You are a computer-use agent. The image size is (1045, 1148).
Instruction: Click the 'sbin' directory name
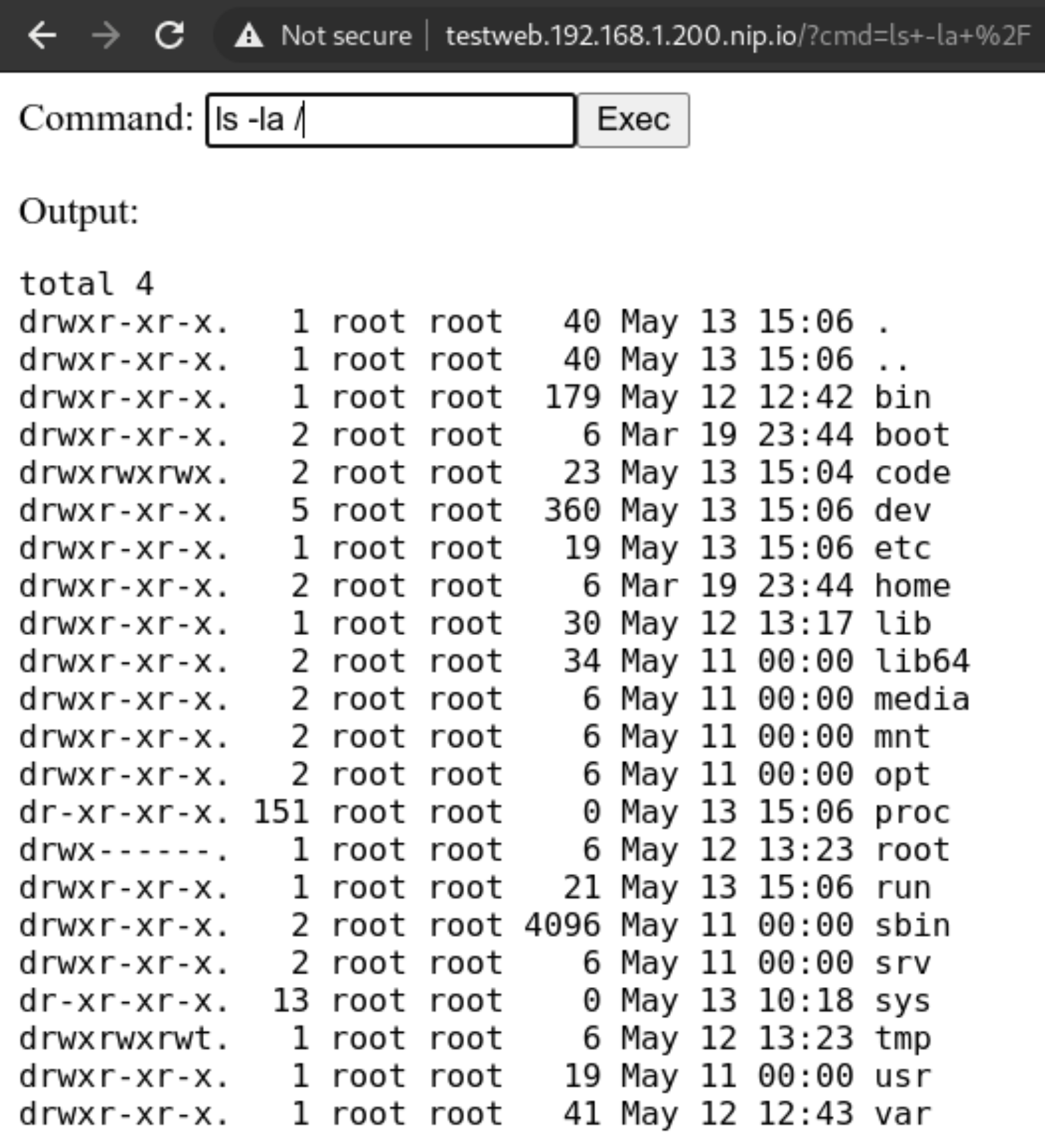912,925
